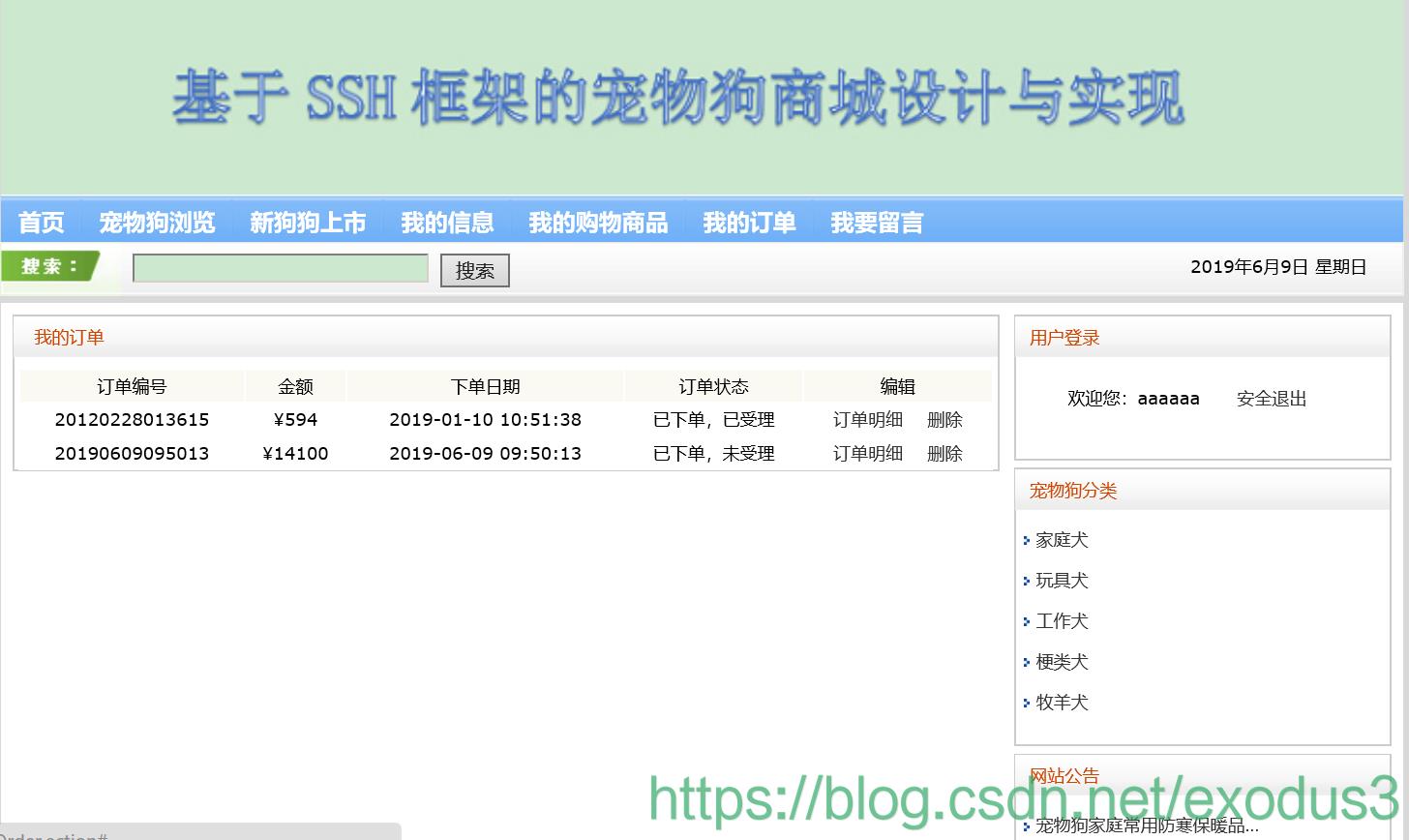Click the search text input field
Viewport: 1409px width, 840px height.
[281, 268]
